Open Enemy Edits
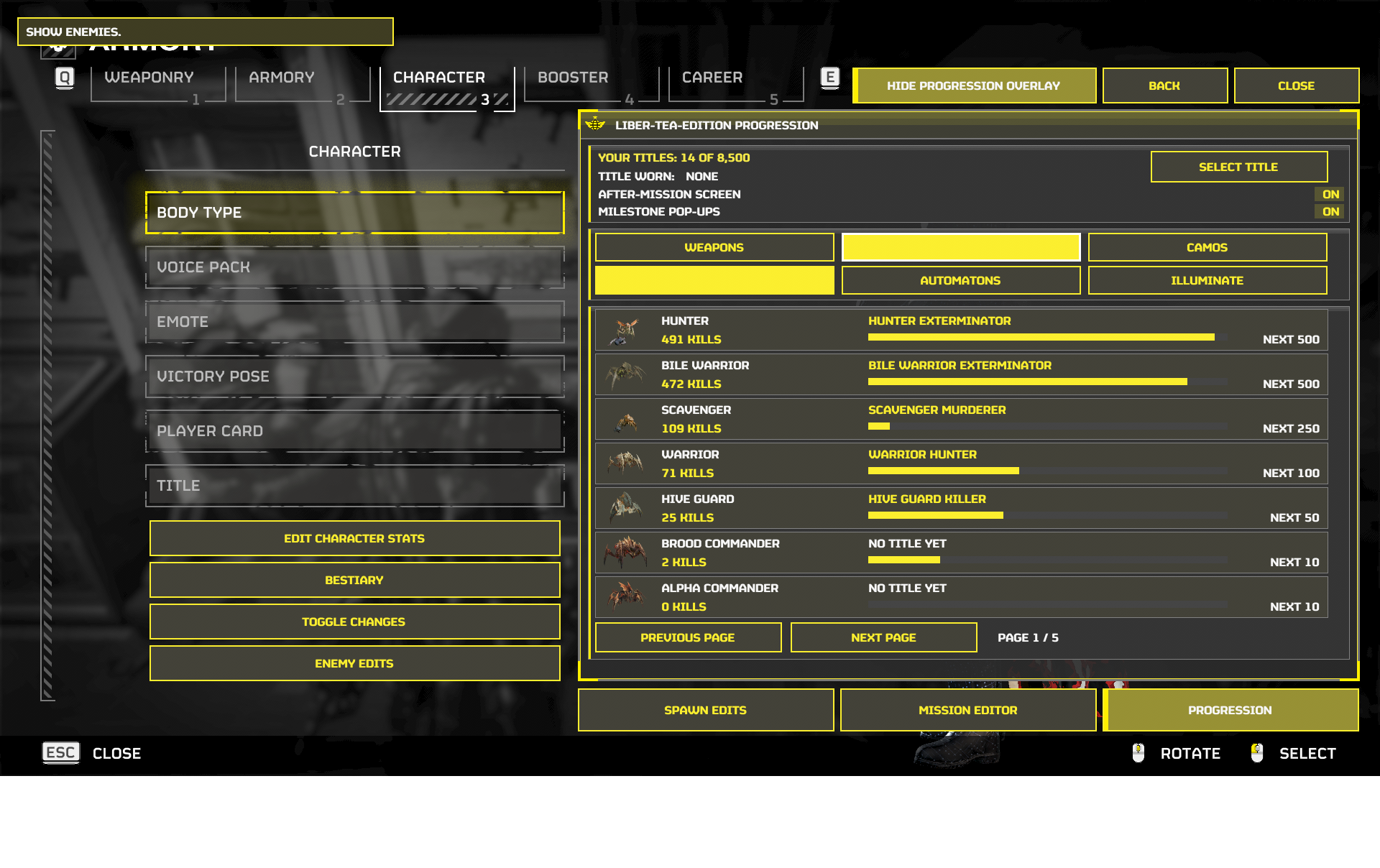This screenshot has width=1380, height=868. click(x=354, y=663)
